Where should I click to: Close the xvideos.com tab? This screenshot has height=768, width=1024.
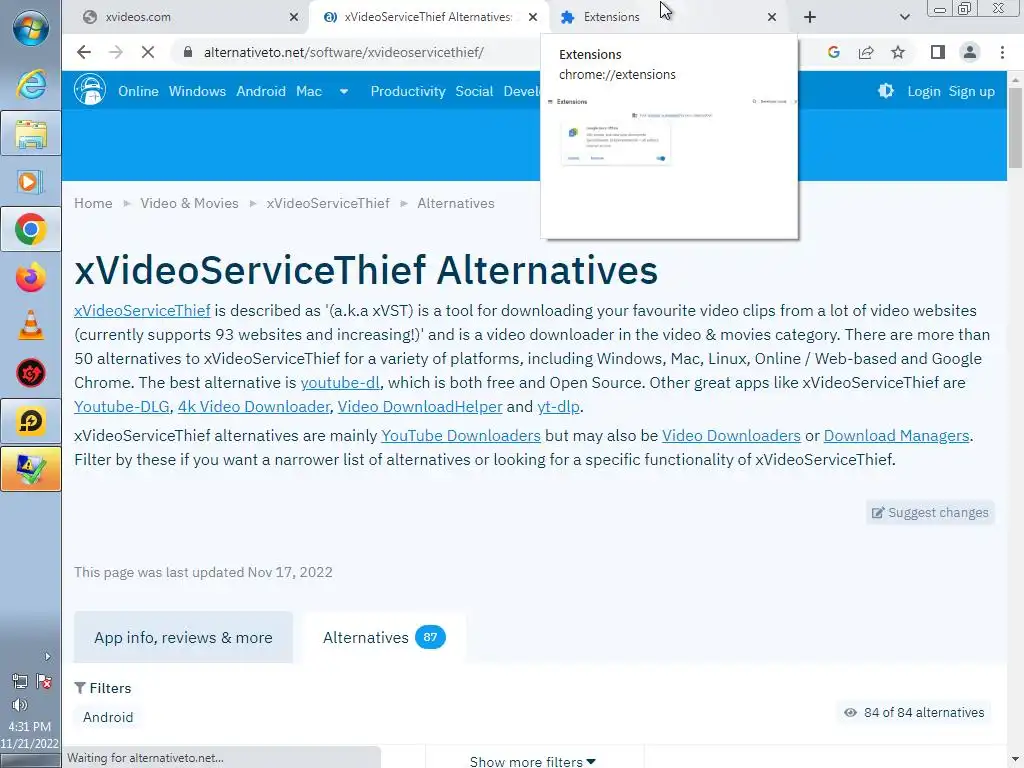pos(294,17)
